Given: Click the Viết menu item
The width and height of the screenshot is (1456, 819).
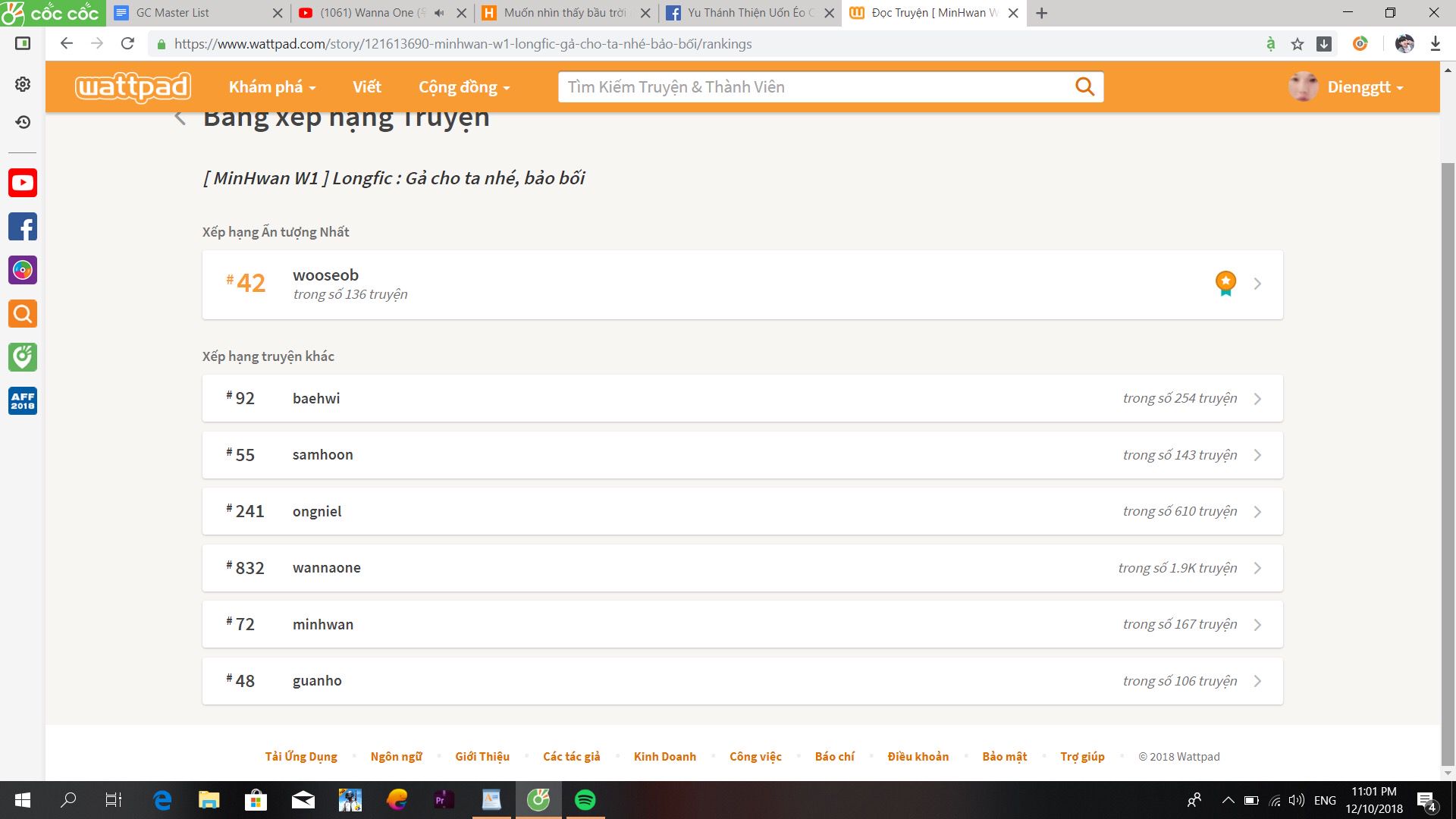Looking at the screenshot, I should tap(366, 87).
